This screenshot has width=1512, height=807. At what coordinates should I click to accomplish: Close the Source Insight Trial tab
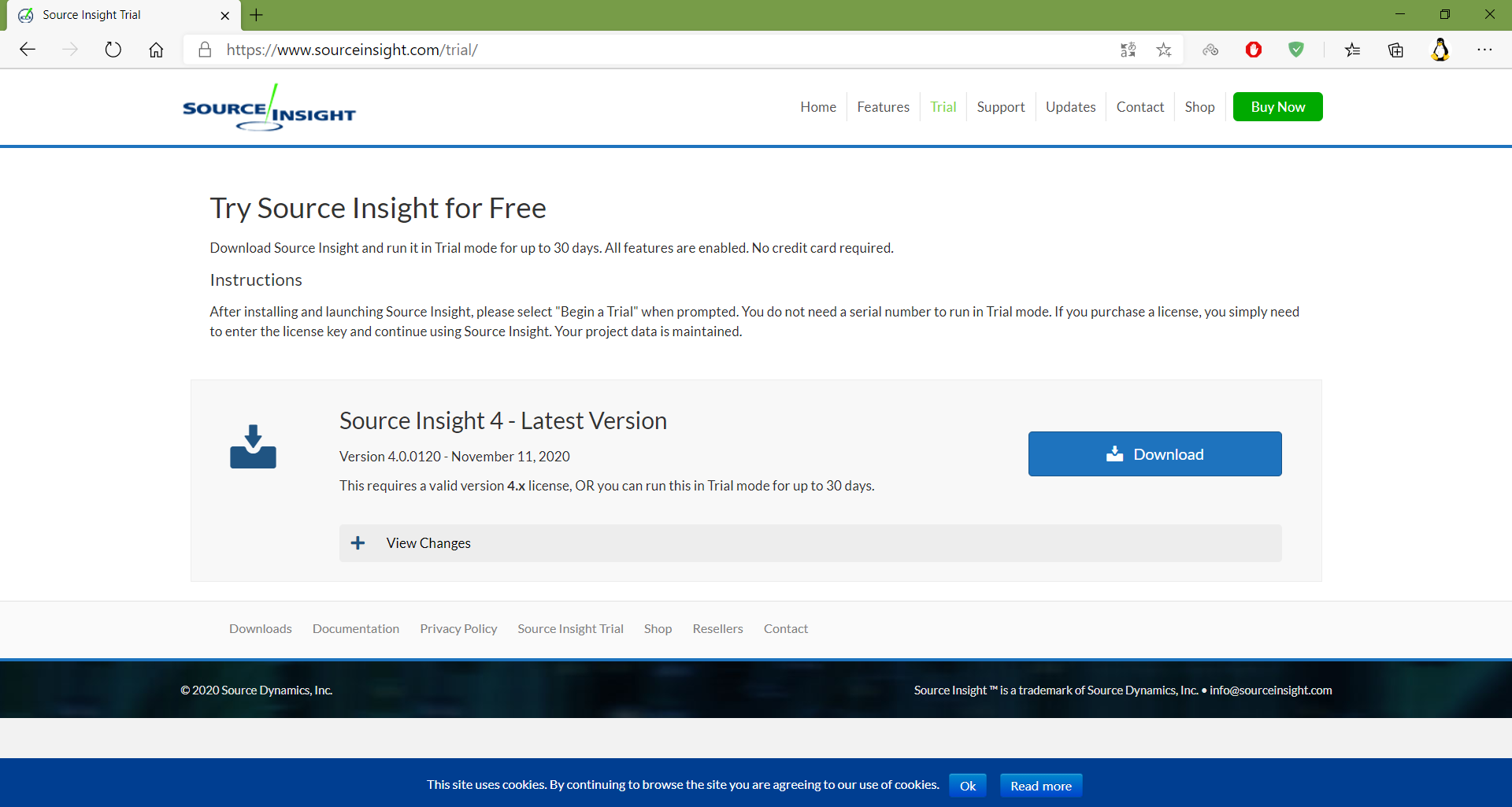225,15
